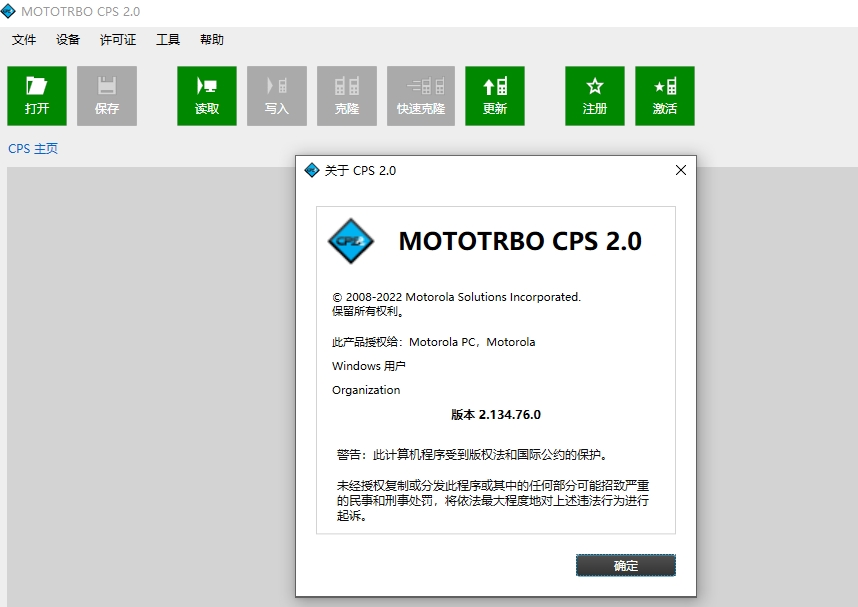
Task: Click the 写入 (Write) toolbar button
Action: pos(277,96)
